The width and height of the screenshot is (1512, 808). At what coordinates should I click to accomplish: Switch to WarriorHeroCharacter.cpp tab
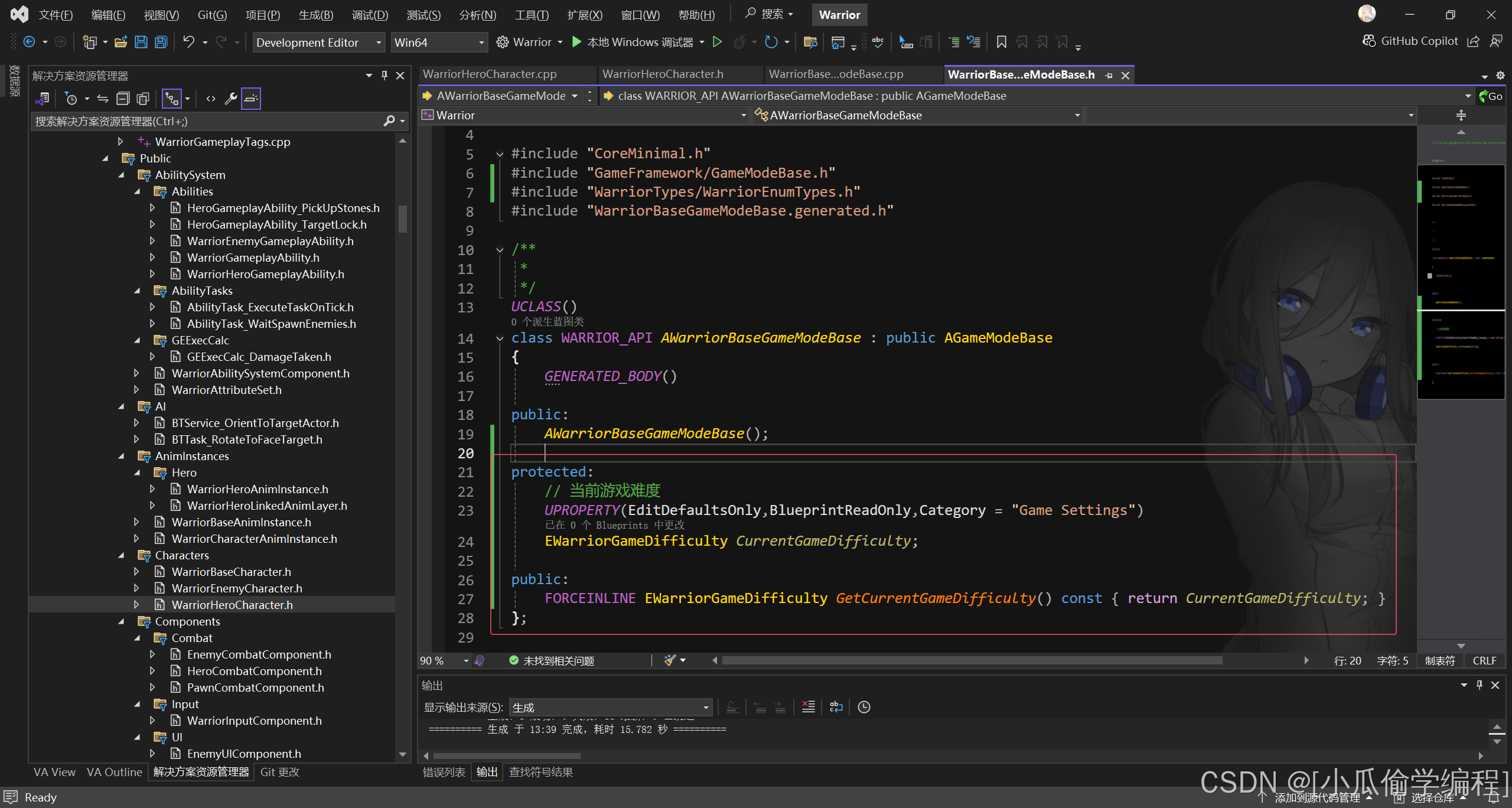490,74
